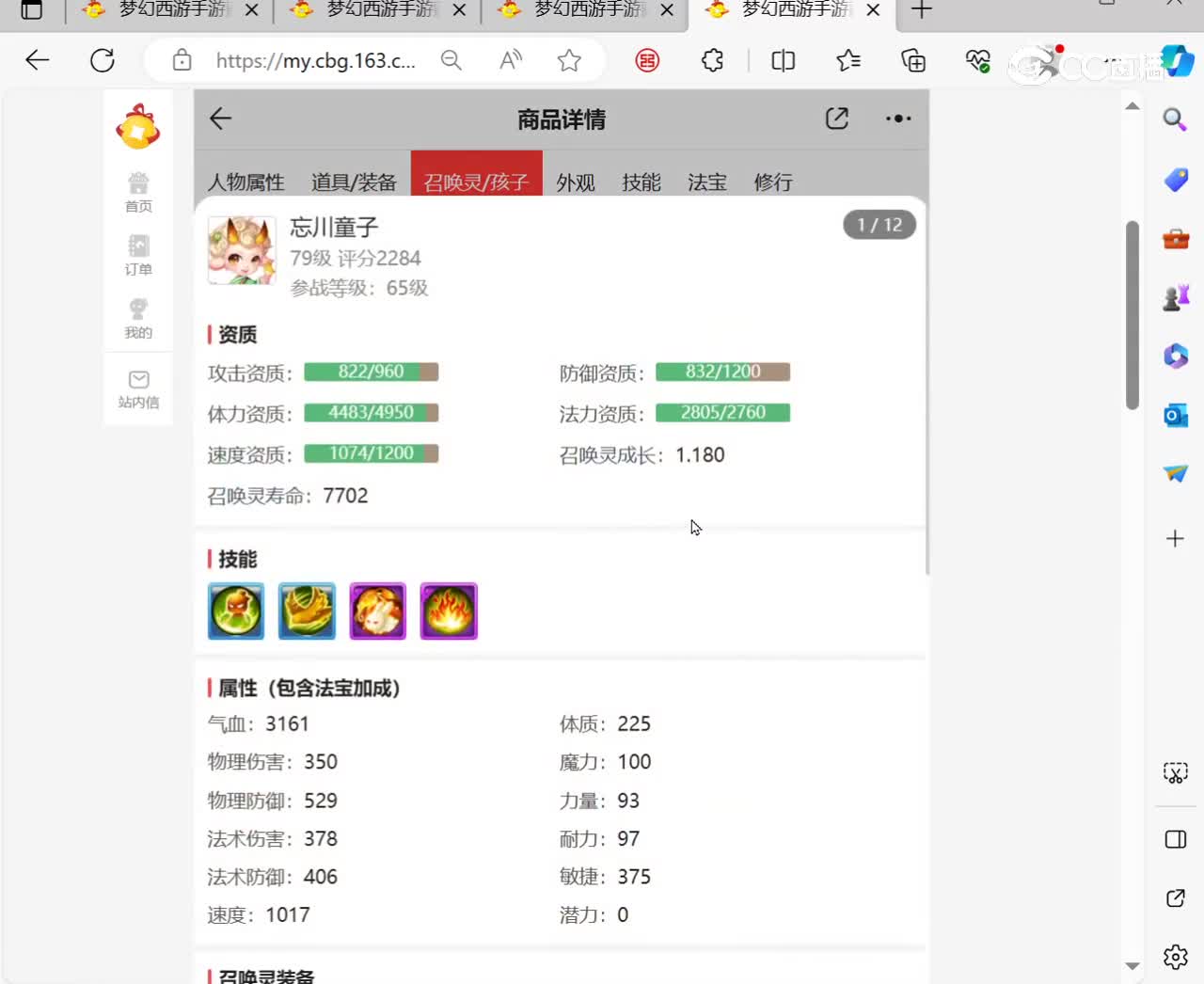Select the third skill icon with rabbit

coord(378,611)
